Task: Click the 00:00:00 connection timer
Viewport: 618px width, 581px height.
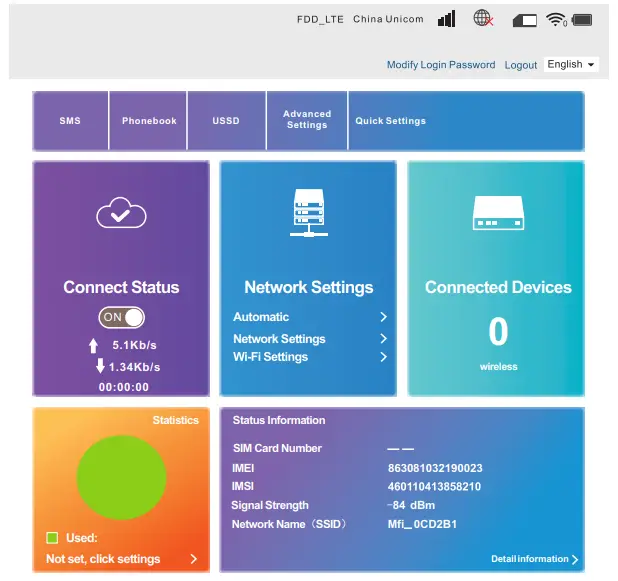Action: pyautogui.click(x=124, y=387)
